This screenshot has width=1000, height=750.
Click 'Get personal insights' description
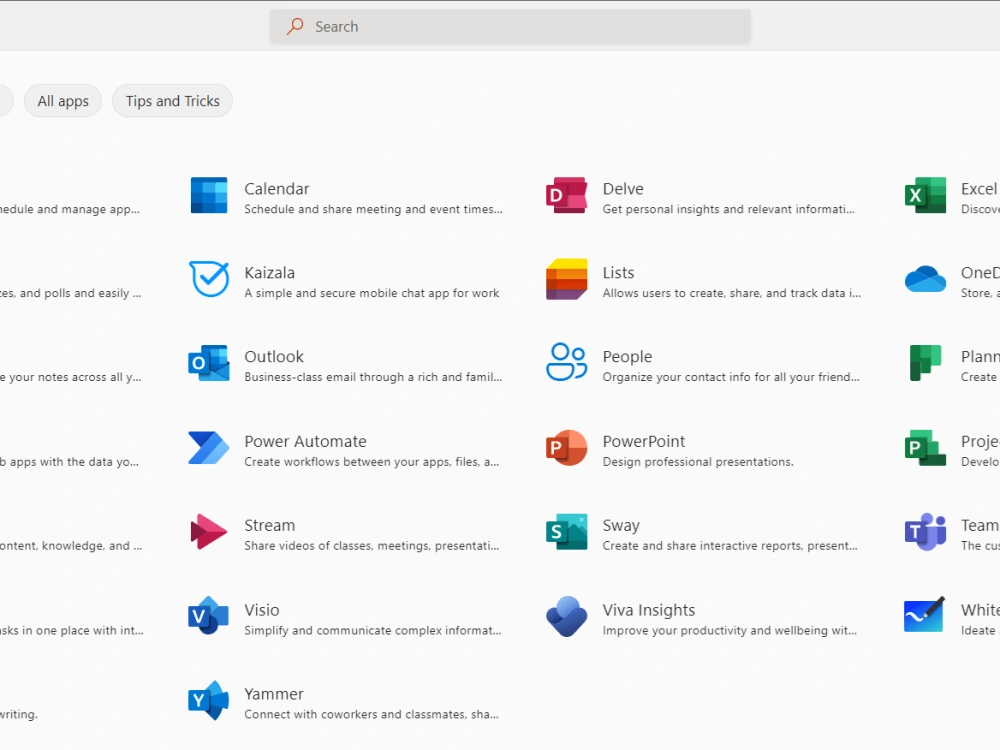click(x=728, y=209)
